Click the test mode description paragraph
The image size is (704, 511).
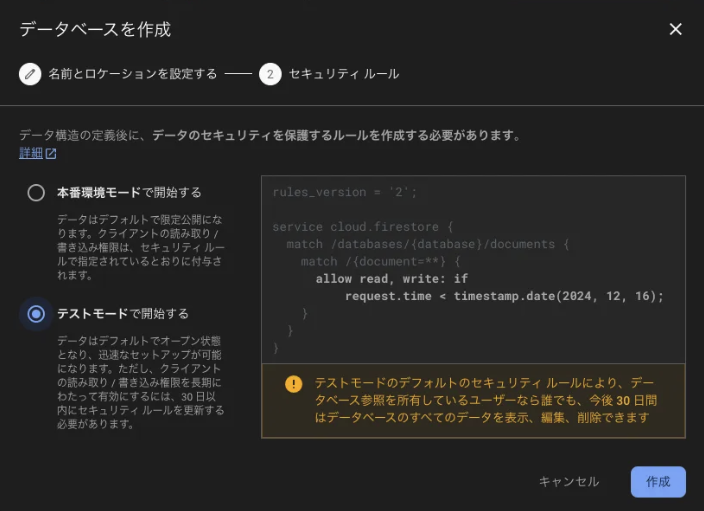pyautogui.click(x=141, y=382)
